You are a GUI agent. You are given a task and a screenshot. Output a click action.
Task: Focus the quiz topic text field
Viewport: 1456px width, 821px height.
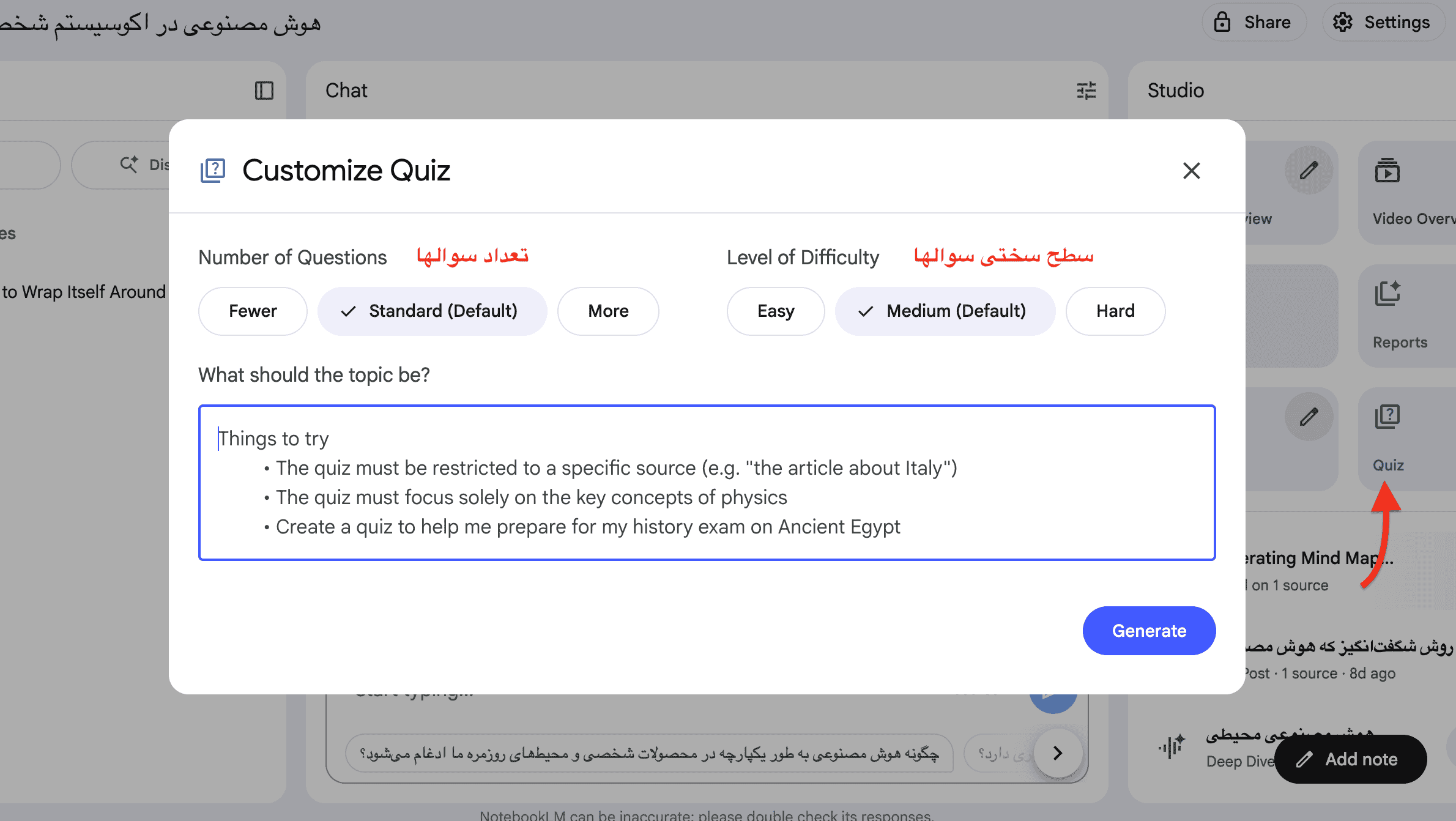pyautogui.click(x=707, y=483)
